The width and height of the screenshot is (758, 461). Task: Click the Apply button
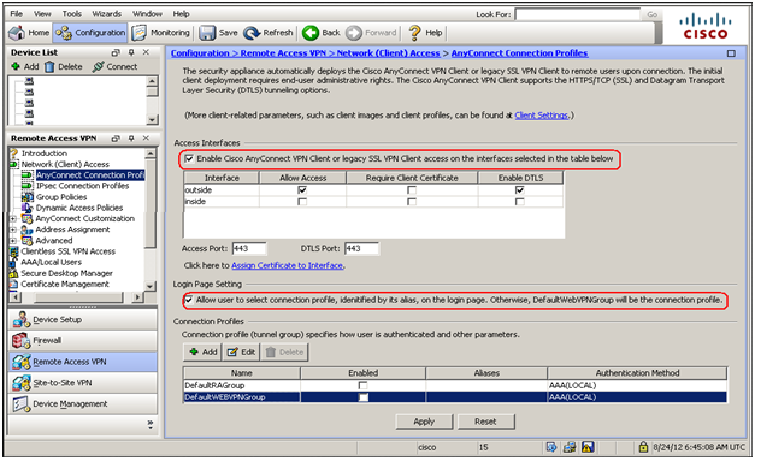click(424, 421)
